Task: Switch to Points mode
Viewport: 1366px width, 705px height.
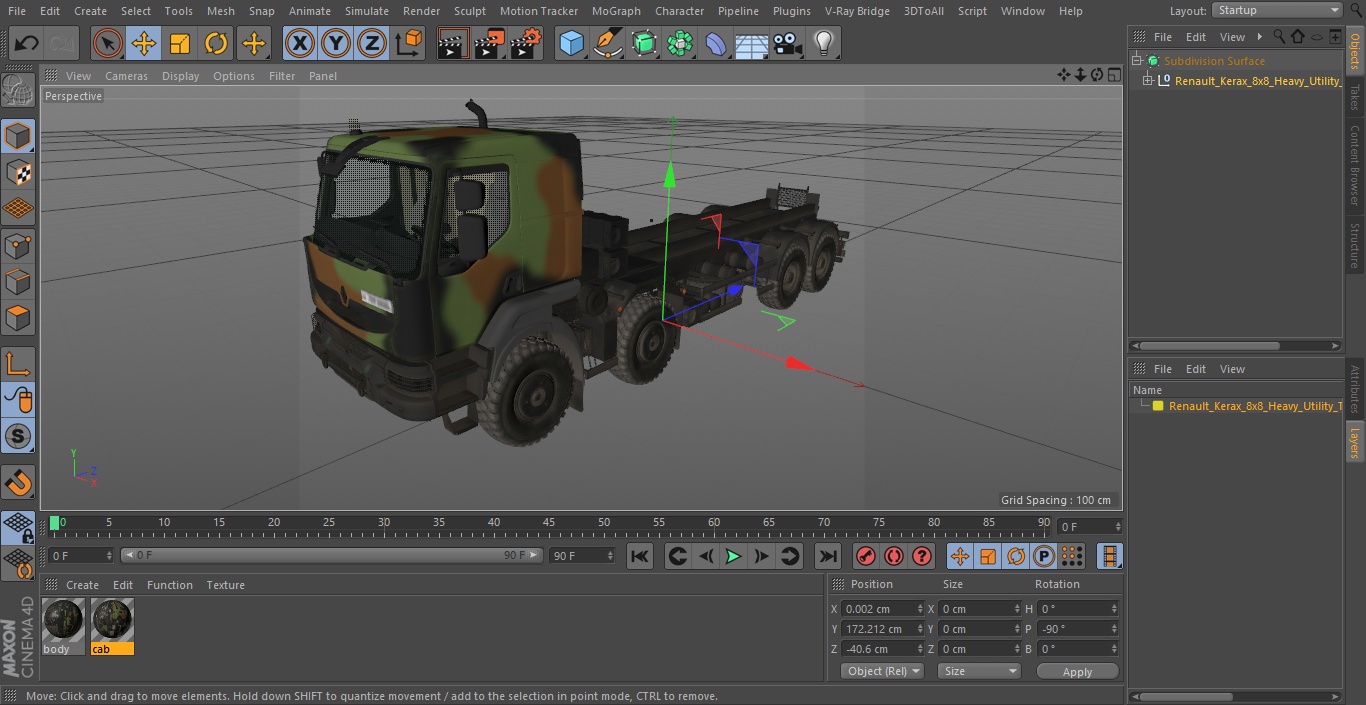Action: (18, 245)
